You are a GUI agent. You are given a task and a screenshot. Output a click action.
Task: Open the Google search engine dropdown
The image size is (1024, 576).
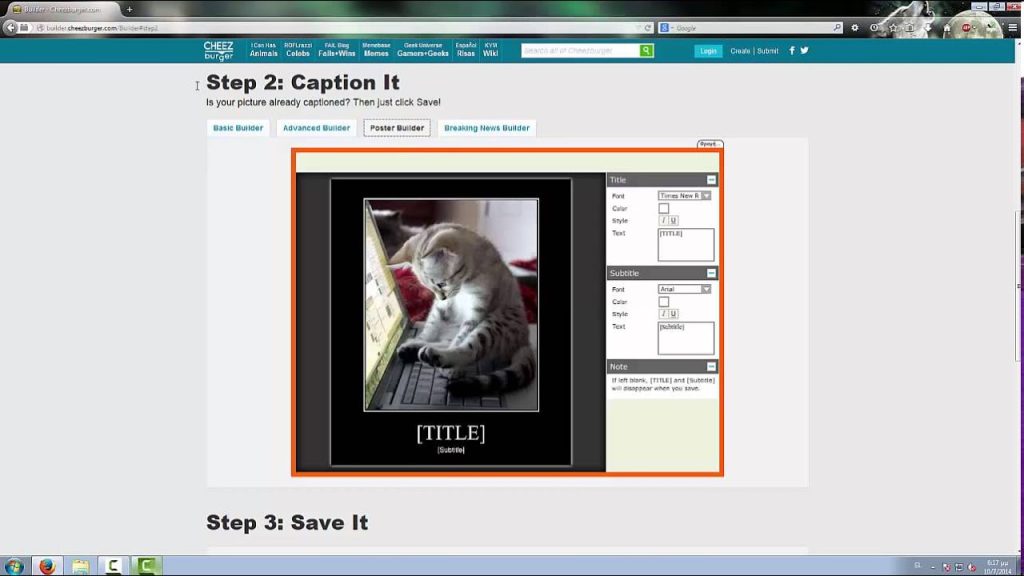tap(666, 28)
